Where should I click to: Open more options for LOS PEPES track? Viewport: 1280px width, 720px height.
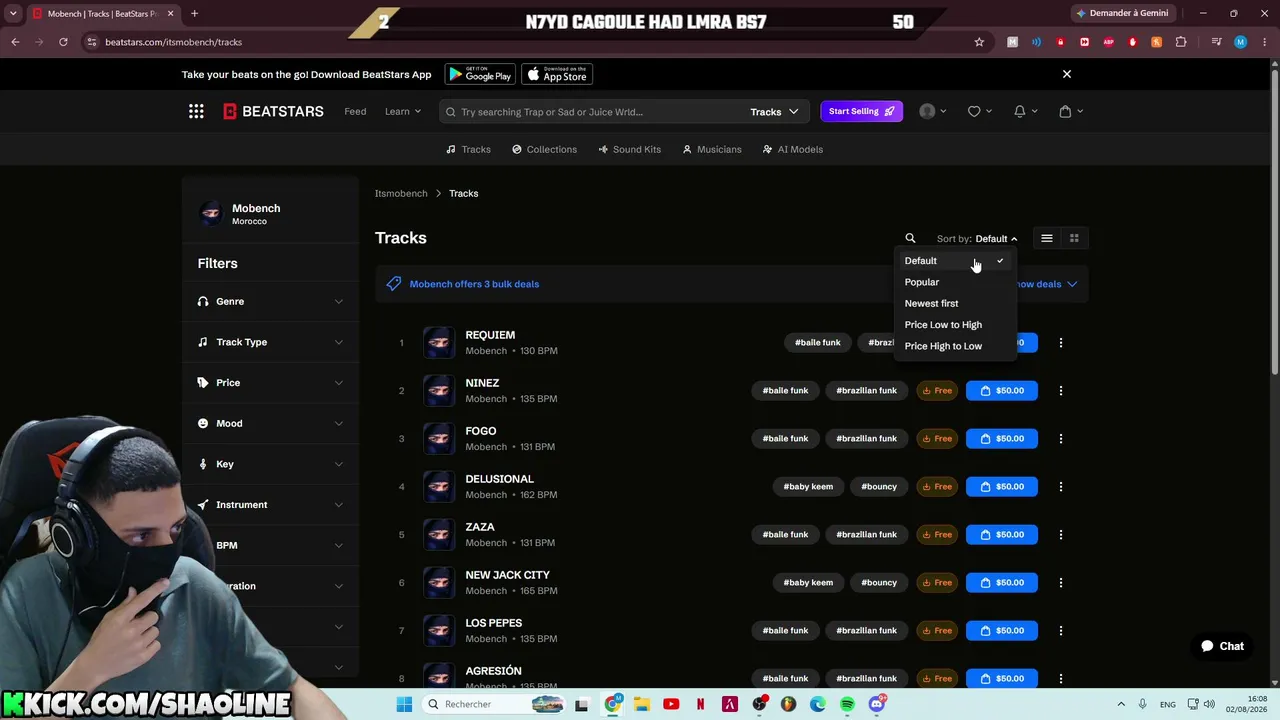[x=1061, y=630]
